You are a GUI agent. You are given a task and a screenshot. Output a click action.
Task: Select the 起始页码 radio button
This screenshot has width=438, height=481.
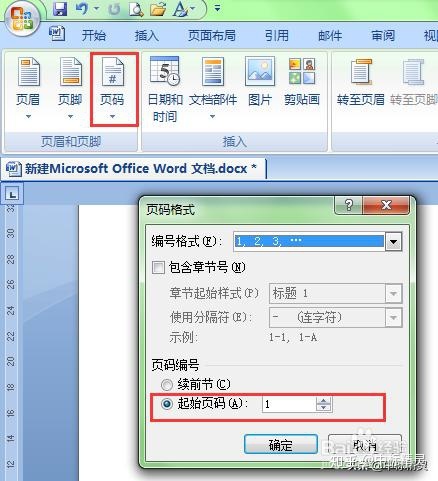point(167,404)
